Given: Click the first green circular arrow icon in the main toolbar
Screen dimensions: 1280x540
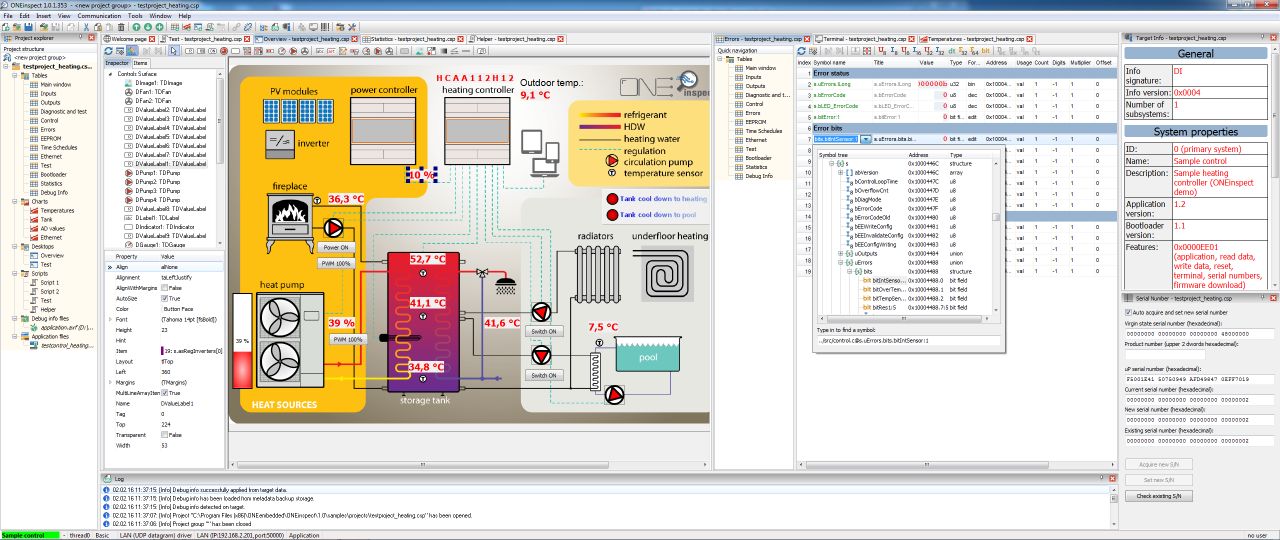Looking at the screenshot, I should (136, 27).
